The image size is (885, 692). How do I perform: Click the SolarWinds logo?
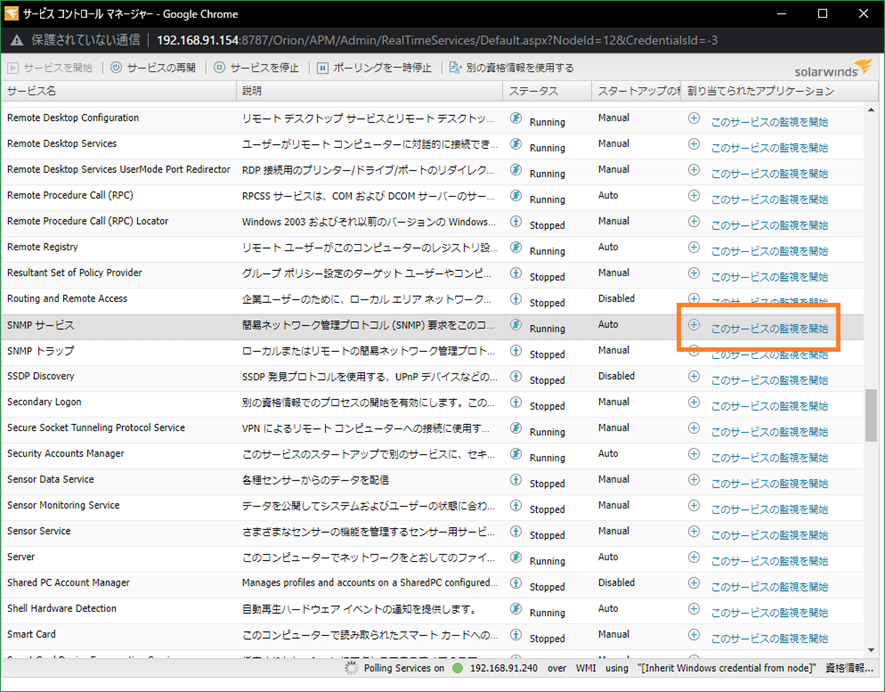coord(833,68)
